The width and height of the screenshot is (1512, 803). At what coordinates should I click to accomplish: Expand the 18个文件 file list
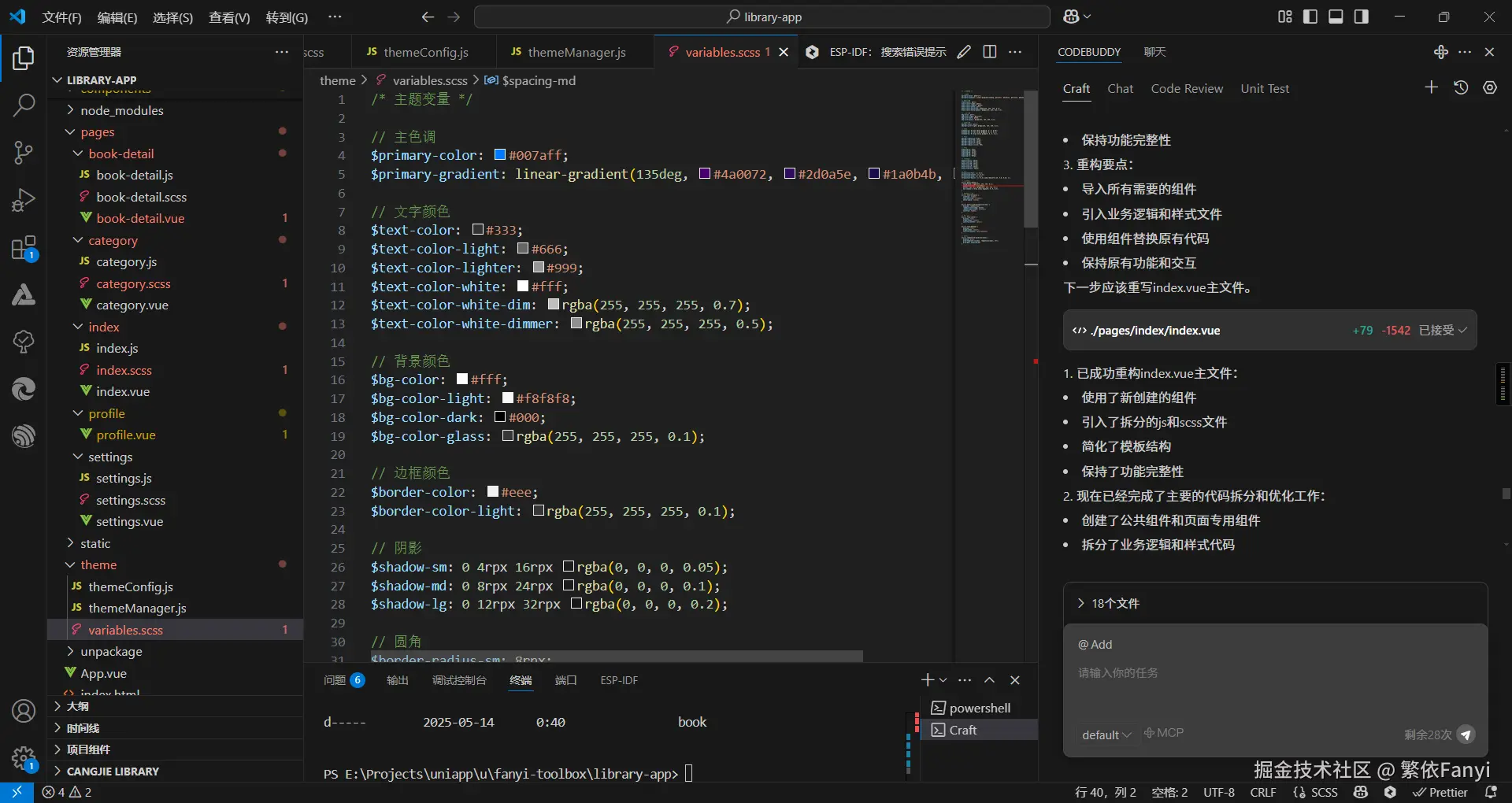[x=1114, y=604]
